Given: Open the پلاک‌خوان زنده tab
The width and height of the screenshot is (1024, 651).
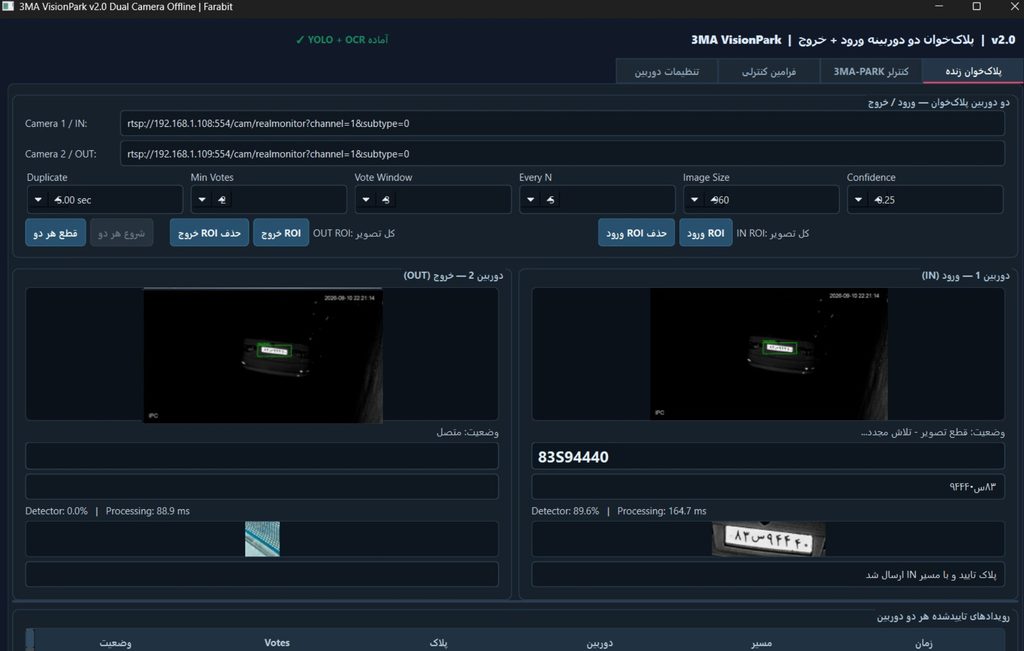Looking at the screenshot, I should pos(972,71).
